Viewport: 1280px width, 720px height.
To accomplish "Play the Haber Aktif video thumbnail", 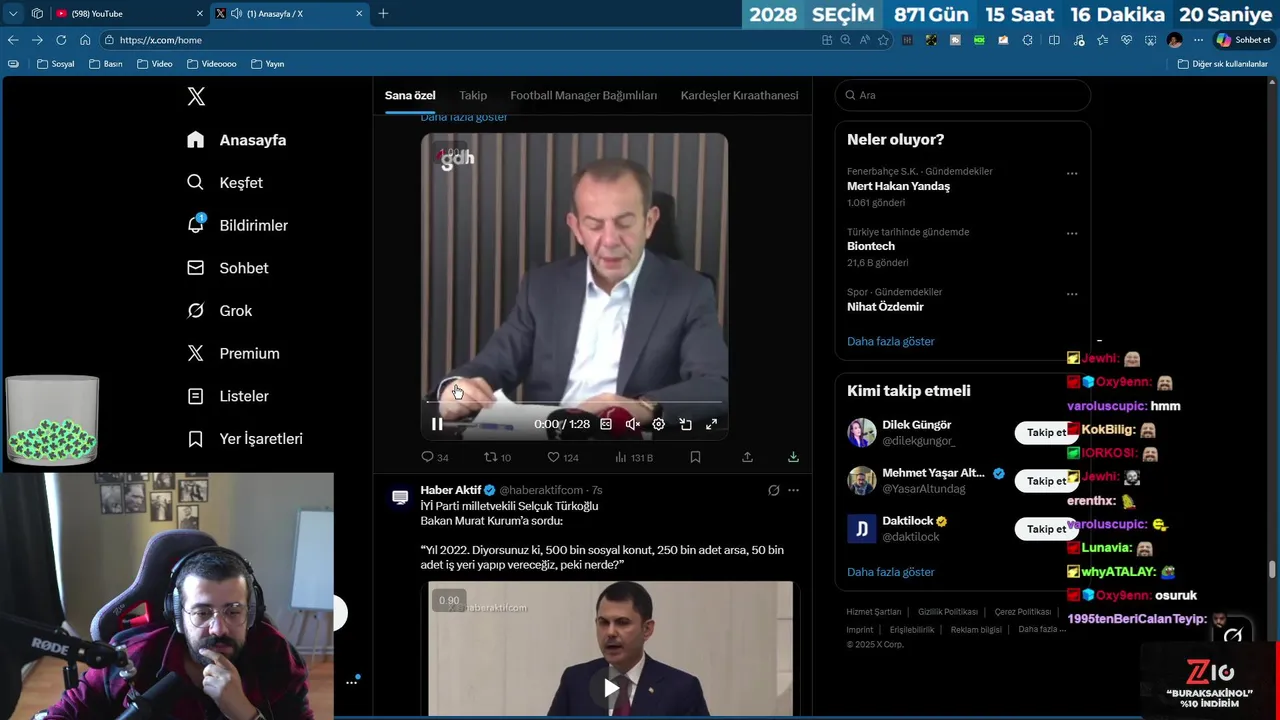I will tap(611, 687).
